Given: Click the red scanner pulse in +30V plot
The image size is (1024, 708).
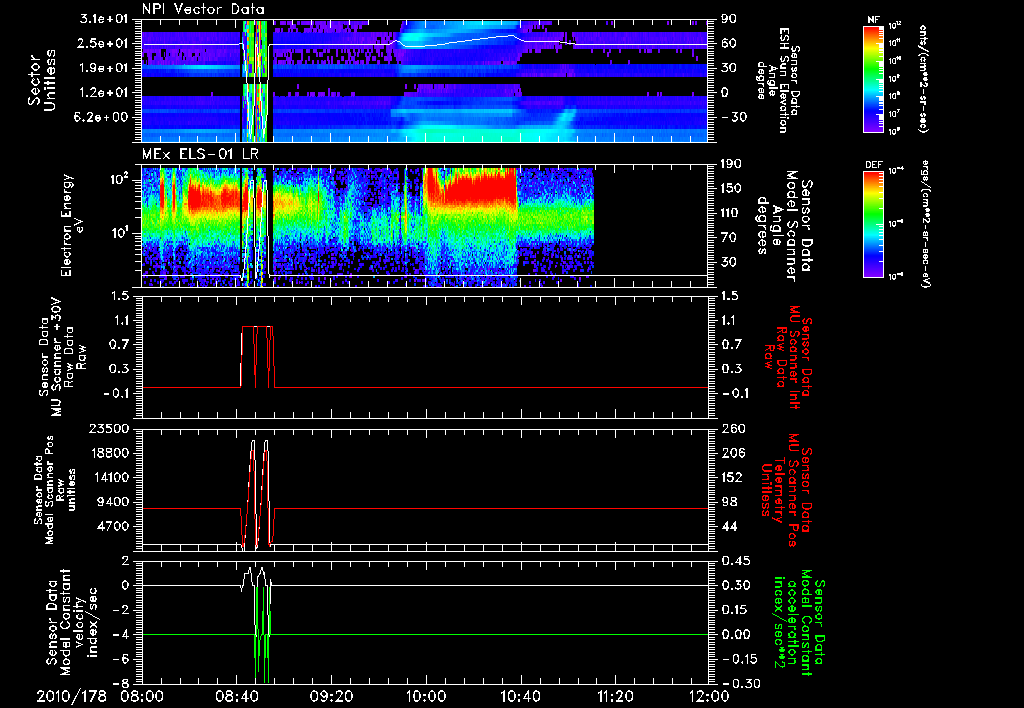Looking at the screenshot, I should click(257, 357).
